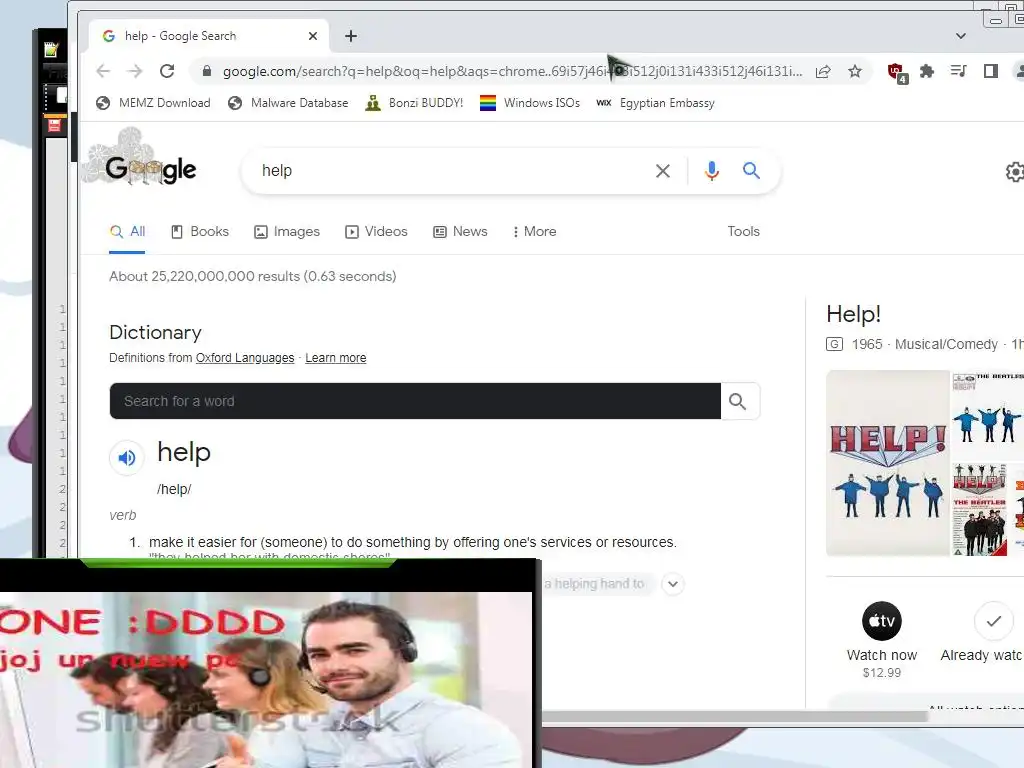Viewport: 1024px width, 768px height.
Task: Click the HELP! movie poster thumbnail
Action: pyautogui.click(x=888, y=463)
